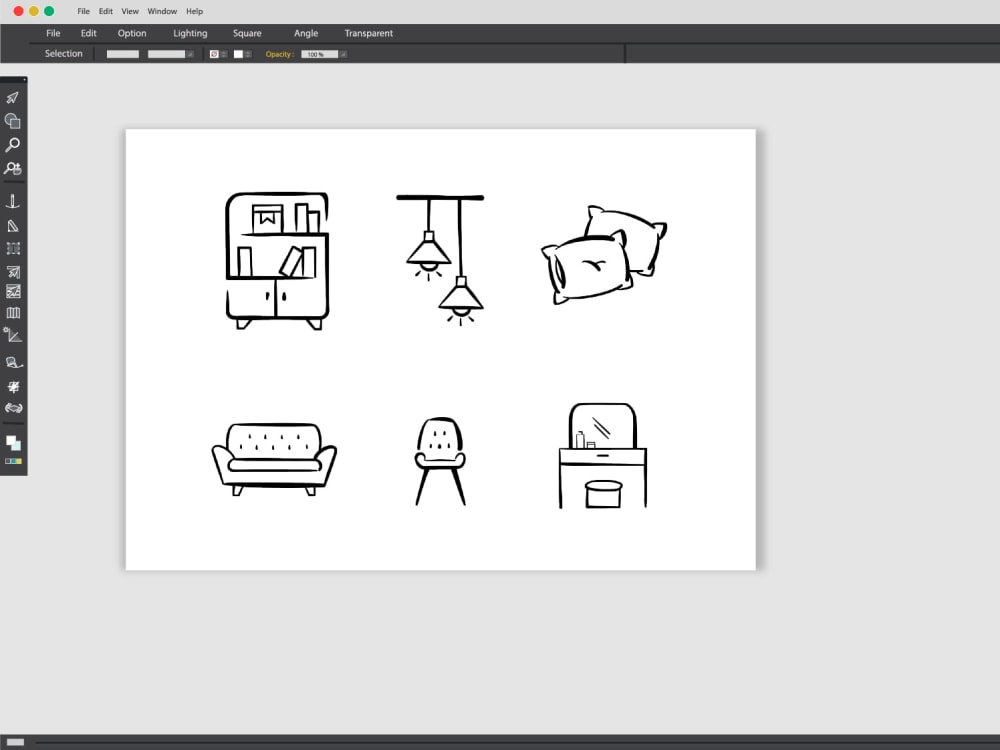Open the Square menu
The image size is (1000, 750).
(x=247, y=33)
